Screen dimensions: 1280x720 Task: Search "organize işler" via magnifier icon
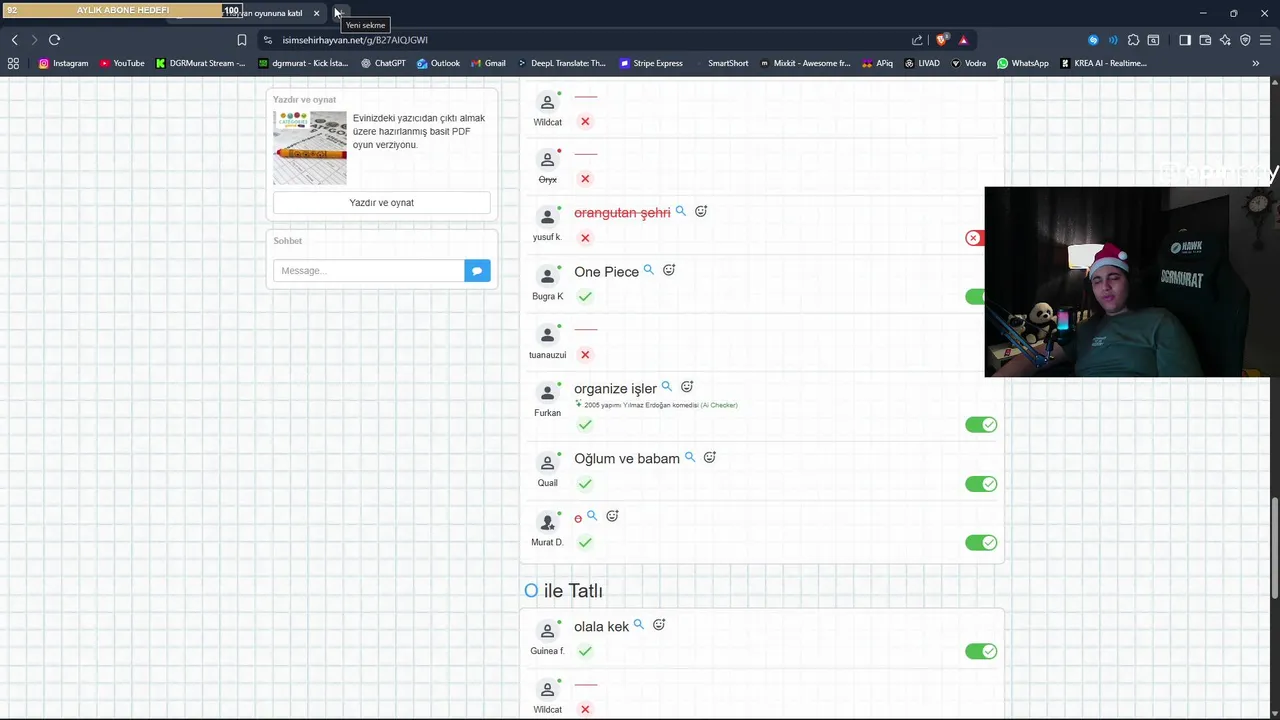point(667,387)
